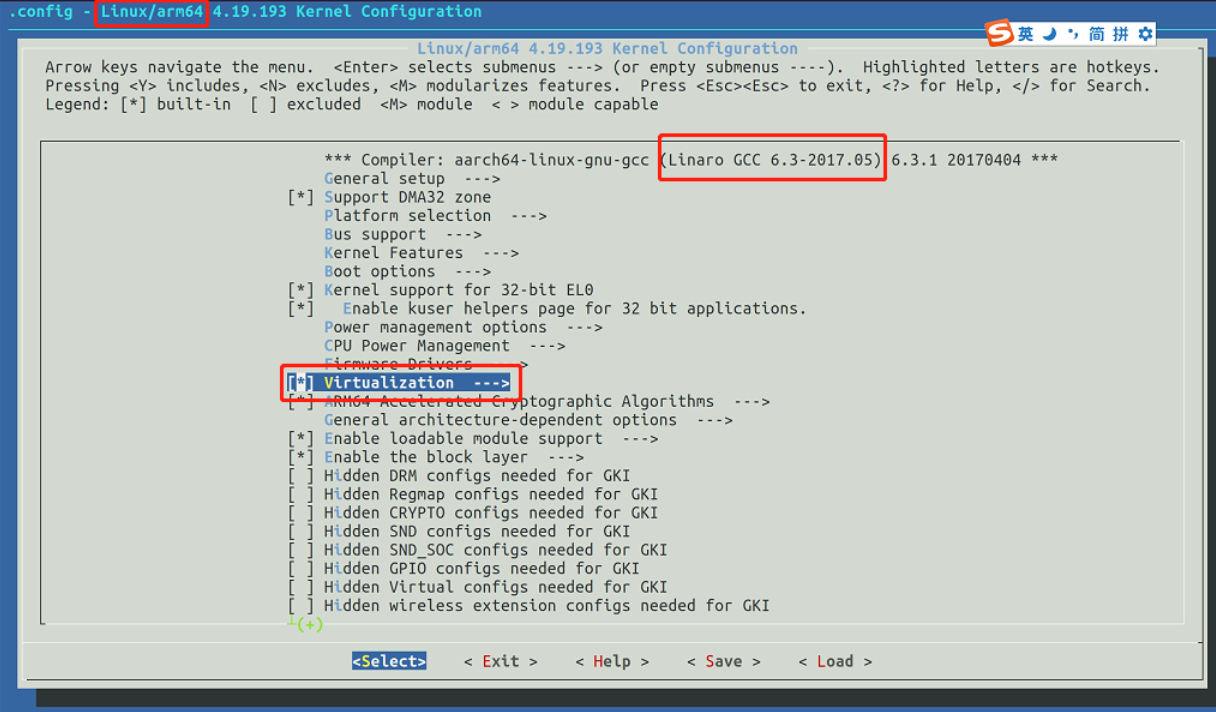Enable Hidden SND configs needed for GKI
The height and width of the screenshot is (712, 1216).
point(301,531)
